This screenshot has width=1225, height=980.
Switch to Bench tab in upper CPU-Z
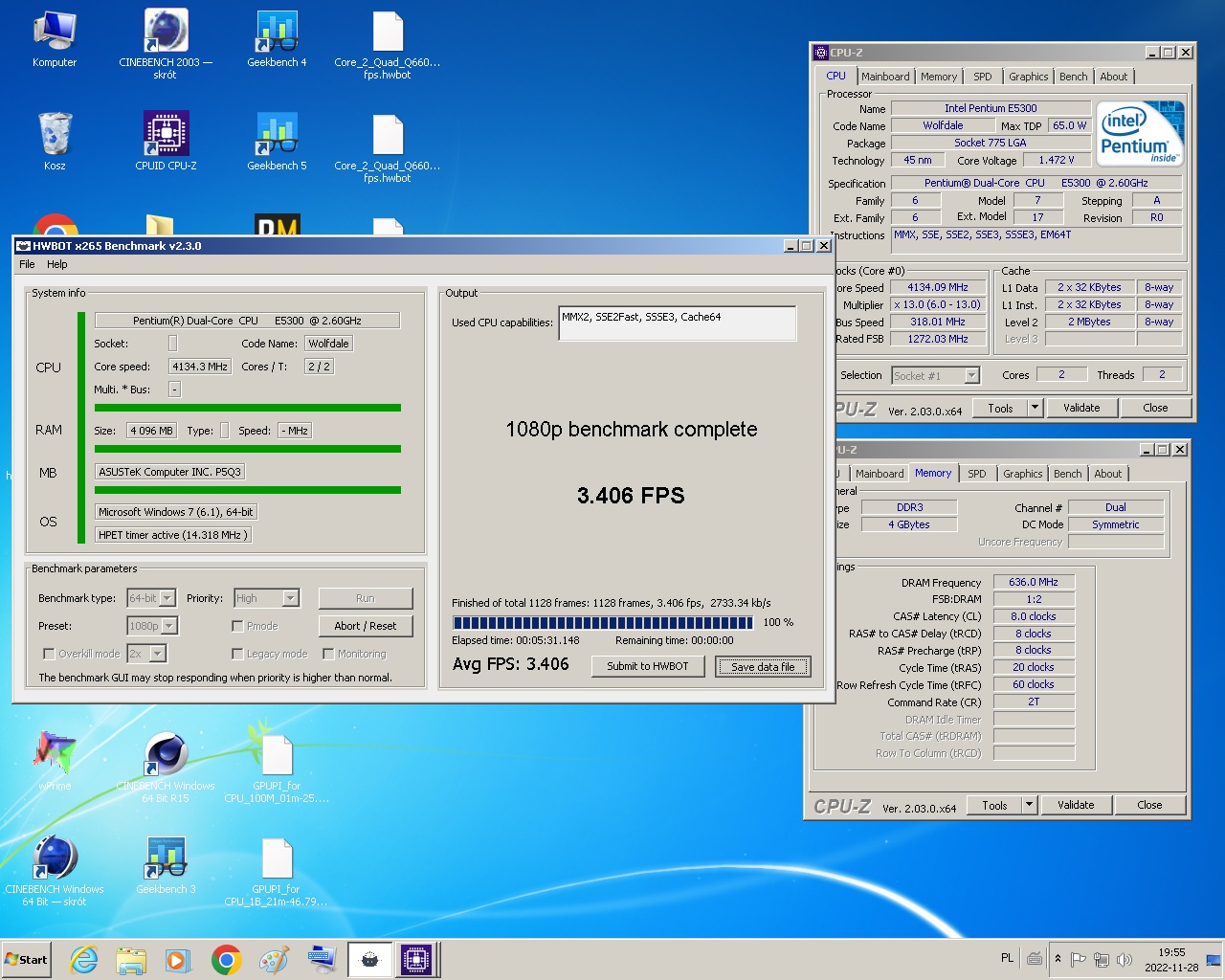coord(1074,77)
